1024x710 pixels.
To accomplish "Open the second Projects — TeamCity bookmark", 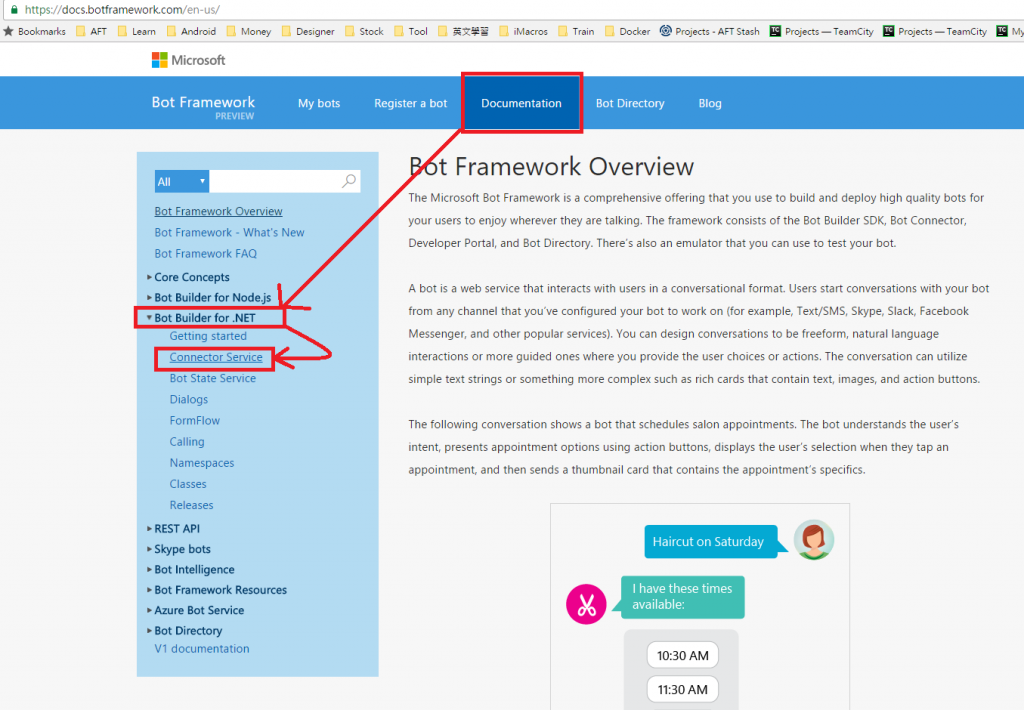I will point(935,31).
